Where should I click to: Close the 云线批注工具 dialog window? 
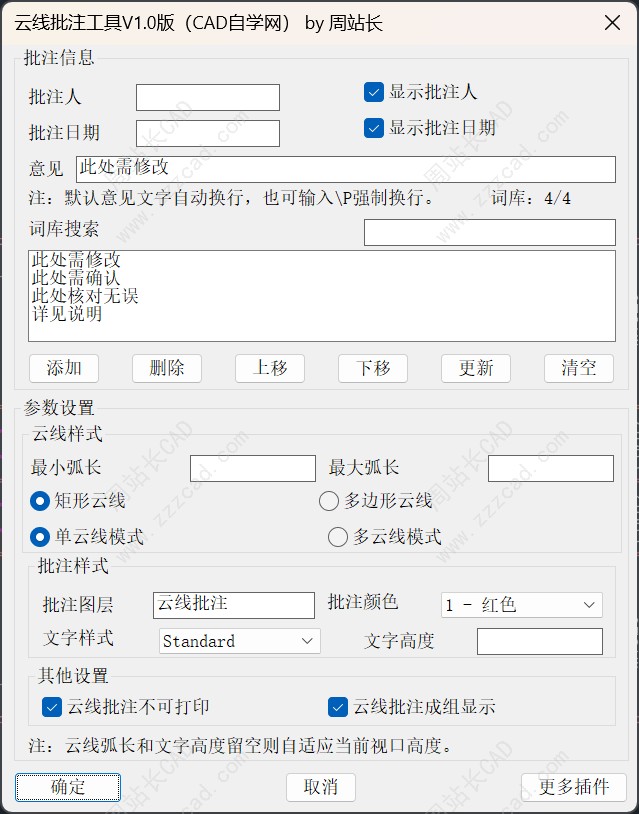coord(612,22)
